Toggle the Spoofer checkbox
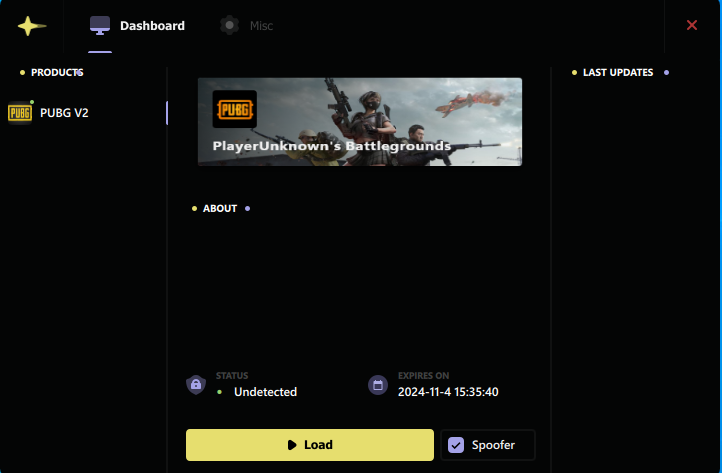 pos(456,445)
